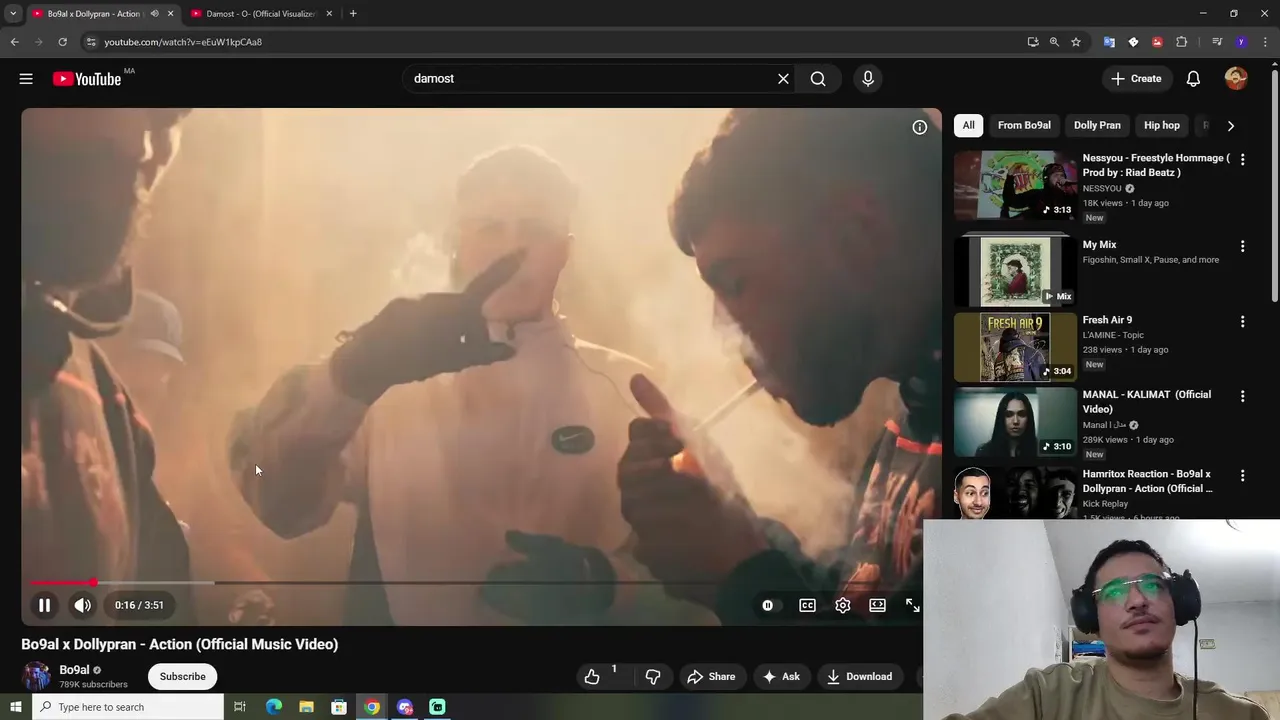The image size is (1280, 720).
Task: Open the Chrome three-dot menu
Action: tap(1265, 42)
